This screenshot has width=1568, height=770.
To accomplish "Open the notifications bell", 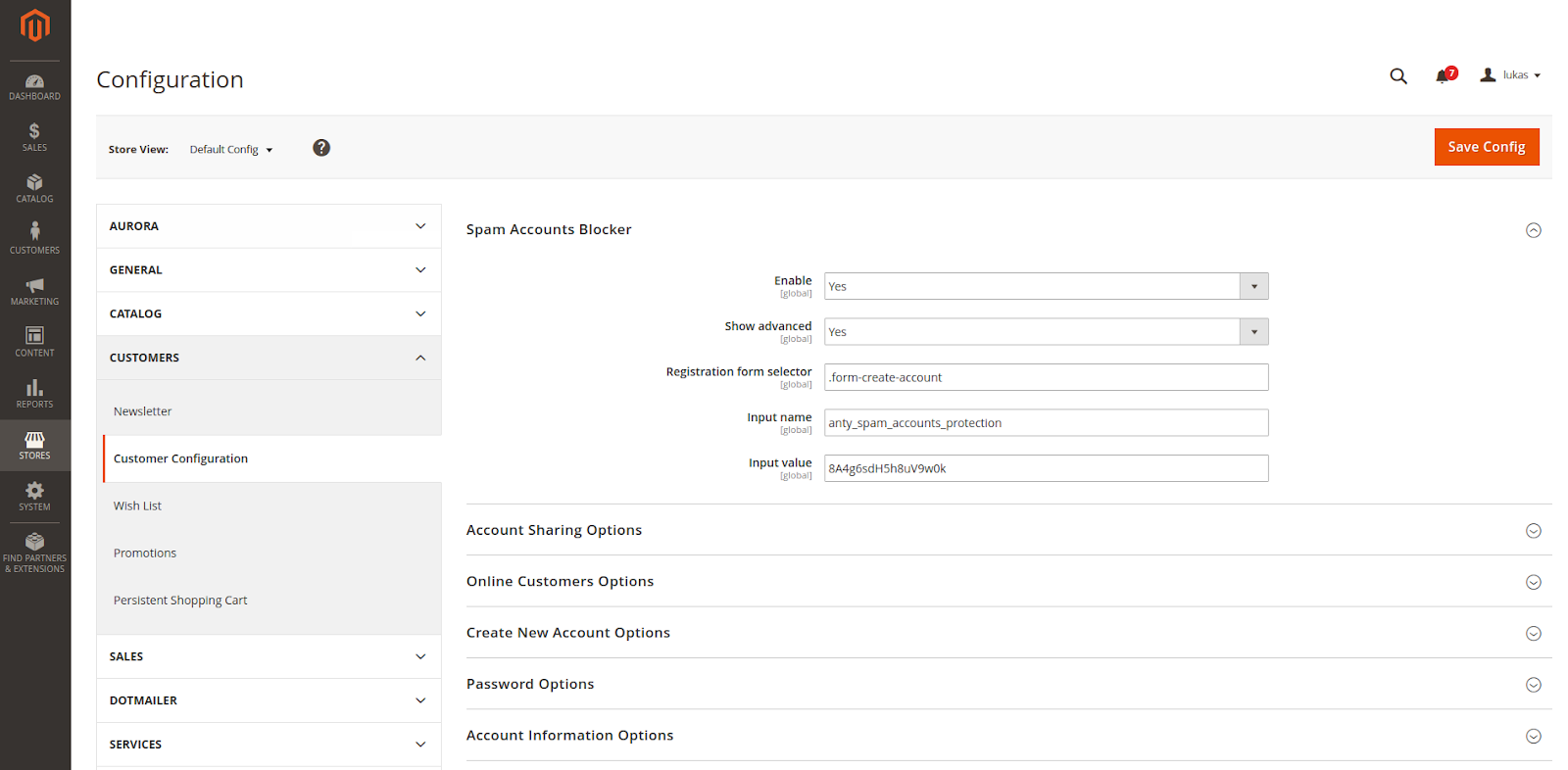I will click(1445, 75).
